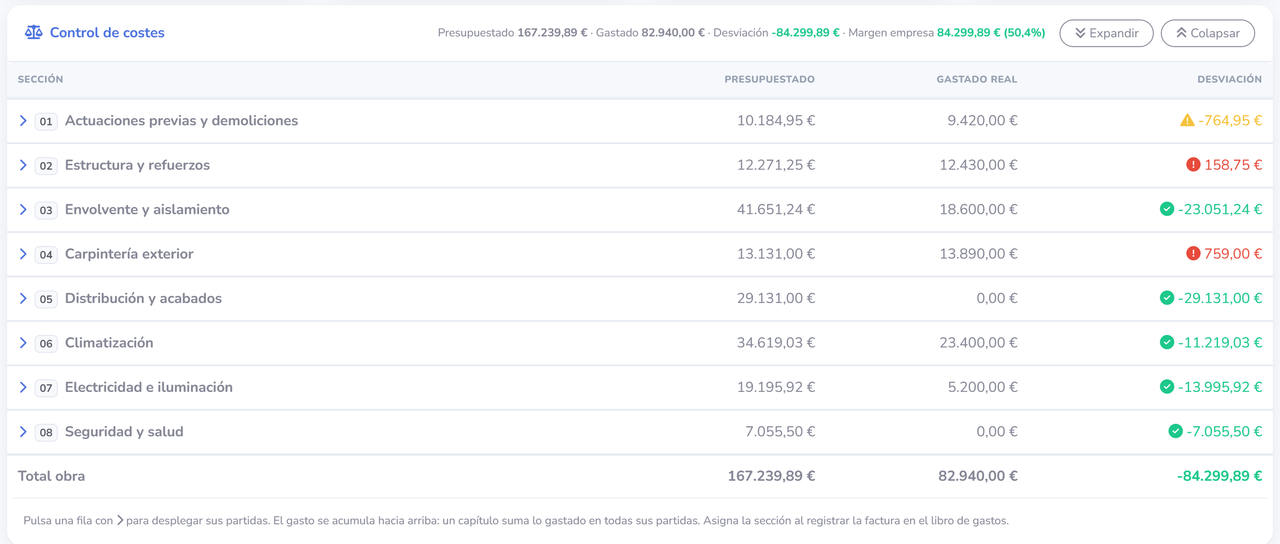Image resolution: width=1280 pixels, height=544 pixels.
Task: Click the 06 section number badge
Action: coord(46,343)
